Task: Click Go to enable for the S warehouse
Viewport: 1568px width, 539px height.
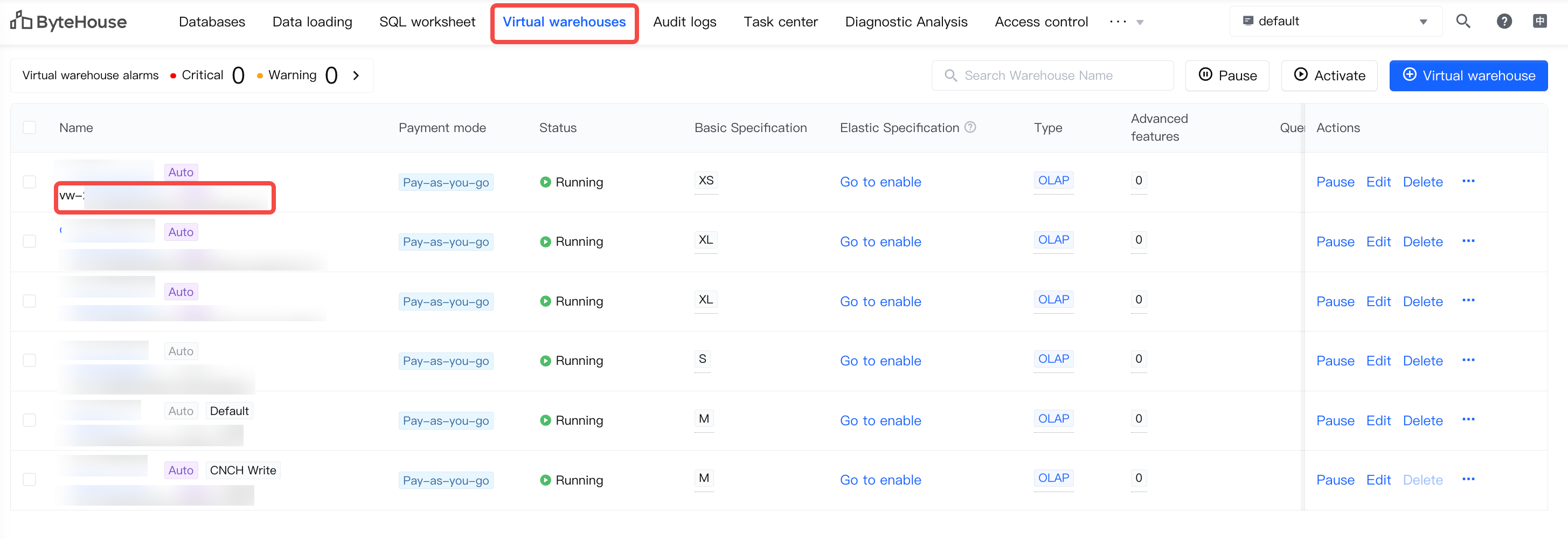Action: pyautogui.click(x=880, y=361)
